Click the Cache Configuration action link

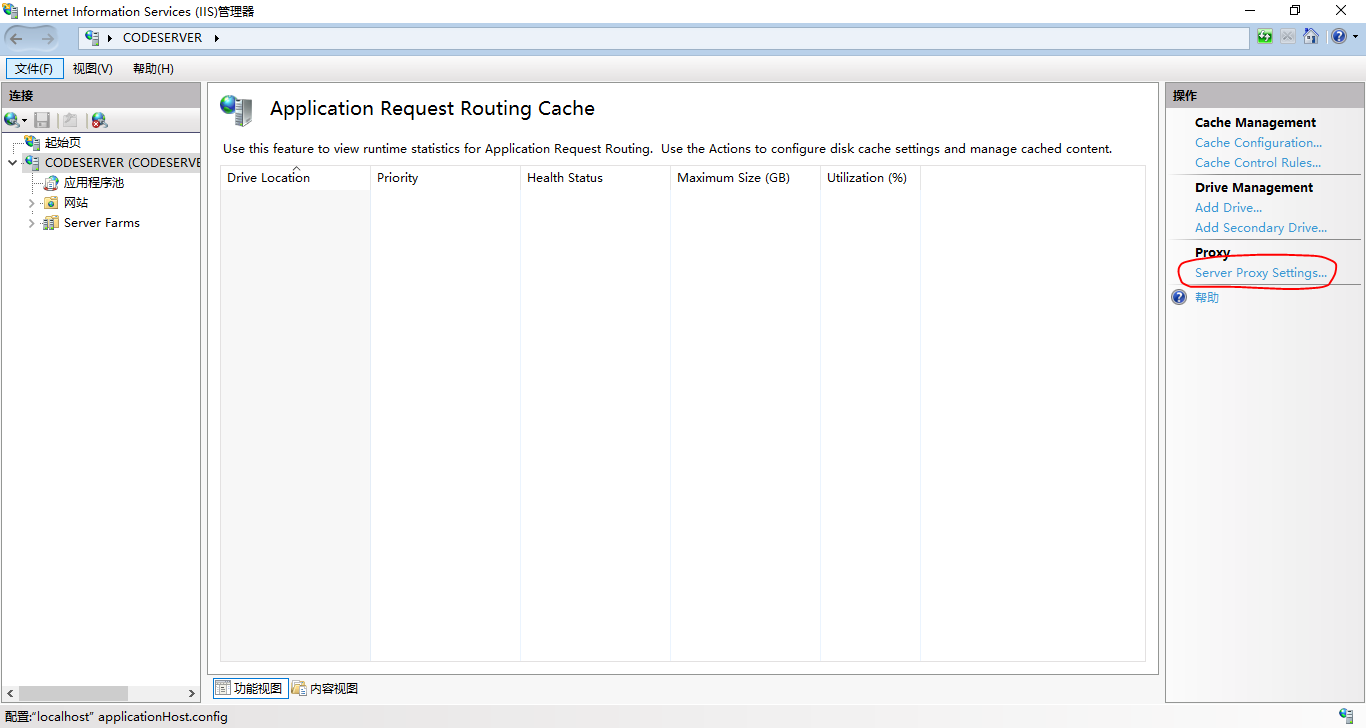(1257, 143)
